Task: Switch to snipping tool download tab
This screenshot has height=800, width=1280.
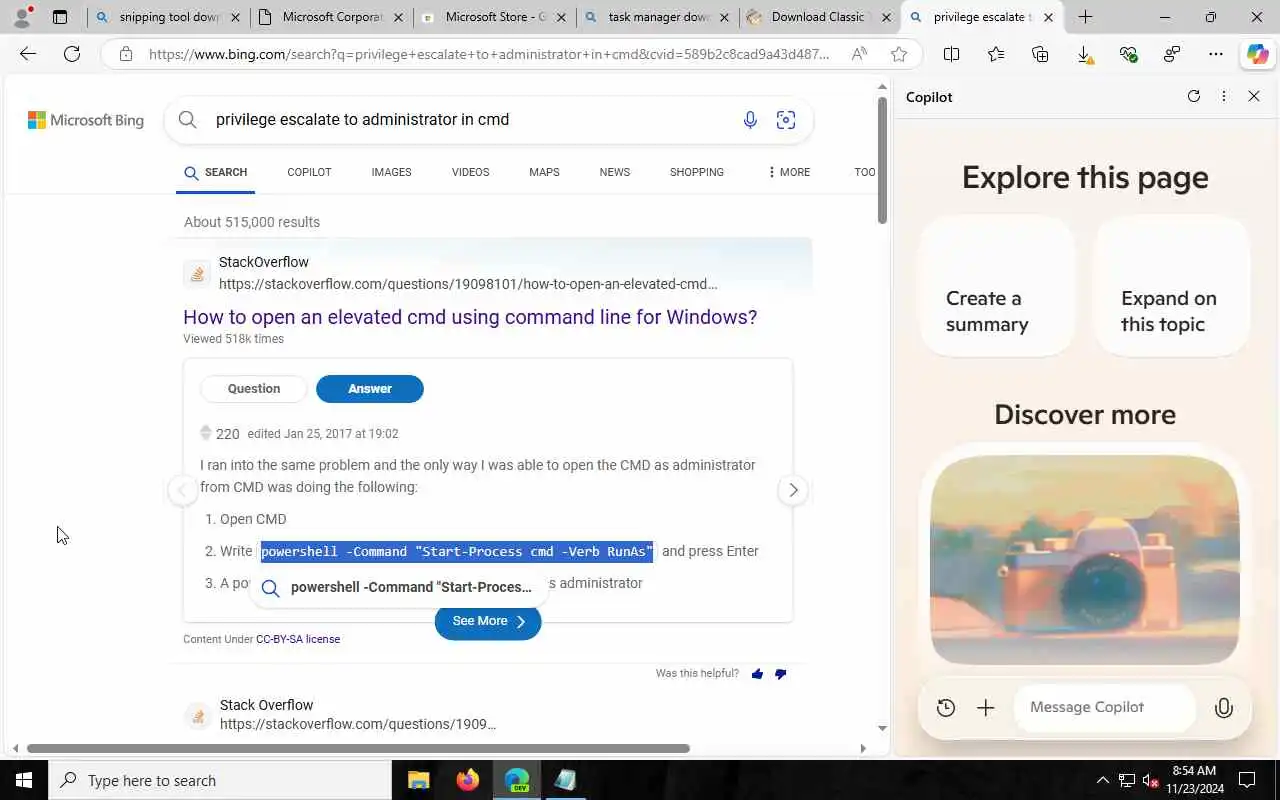Action: point(169,17)
